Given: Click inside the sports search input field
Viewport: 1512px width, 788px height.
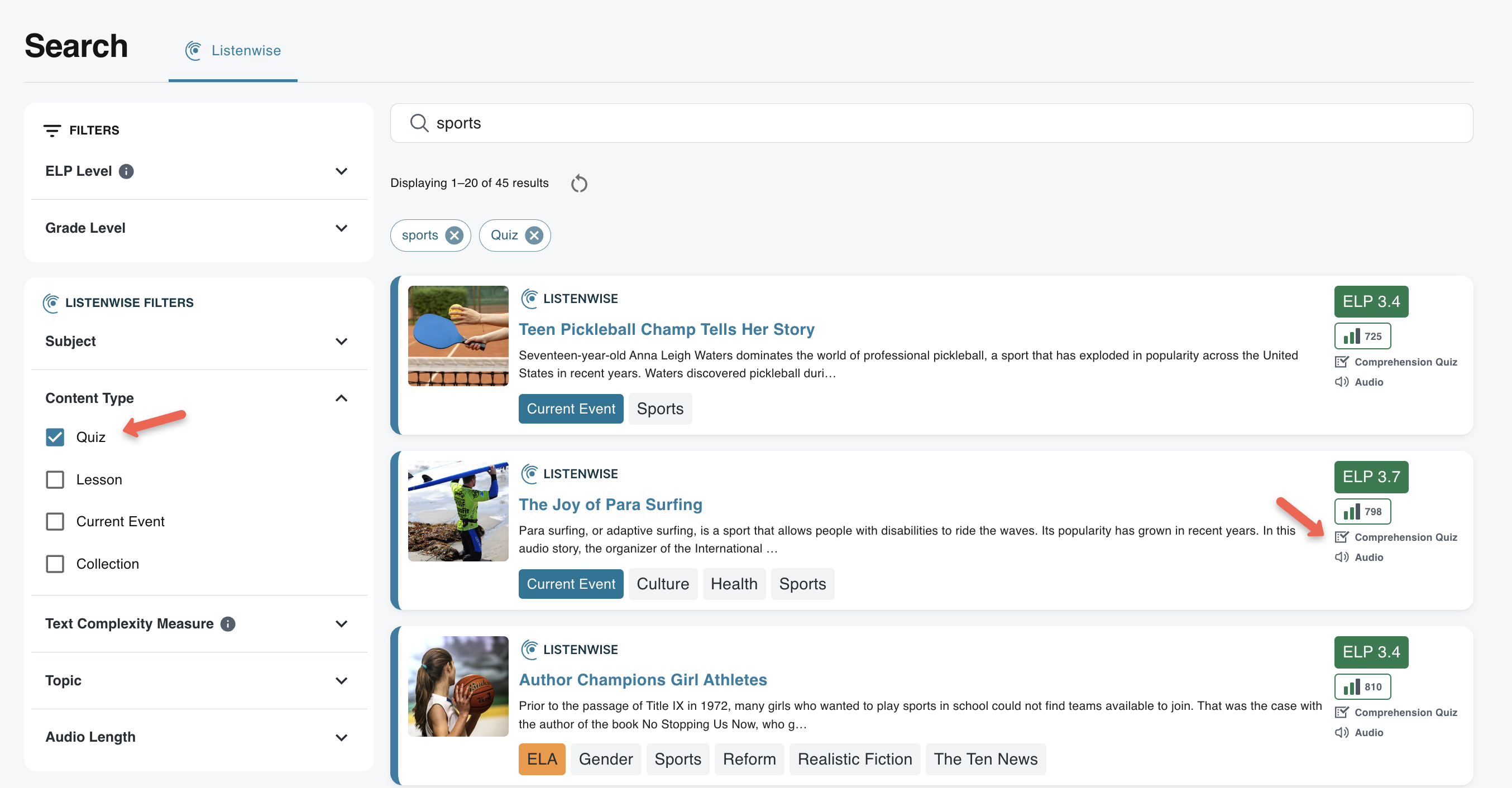Looking at the screenshot, I should coord(704,123).
